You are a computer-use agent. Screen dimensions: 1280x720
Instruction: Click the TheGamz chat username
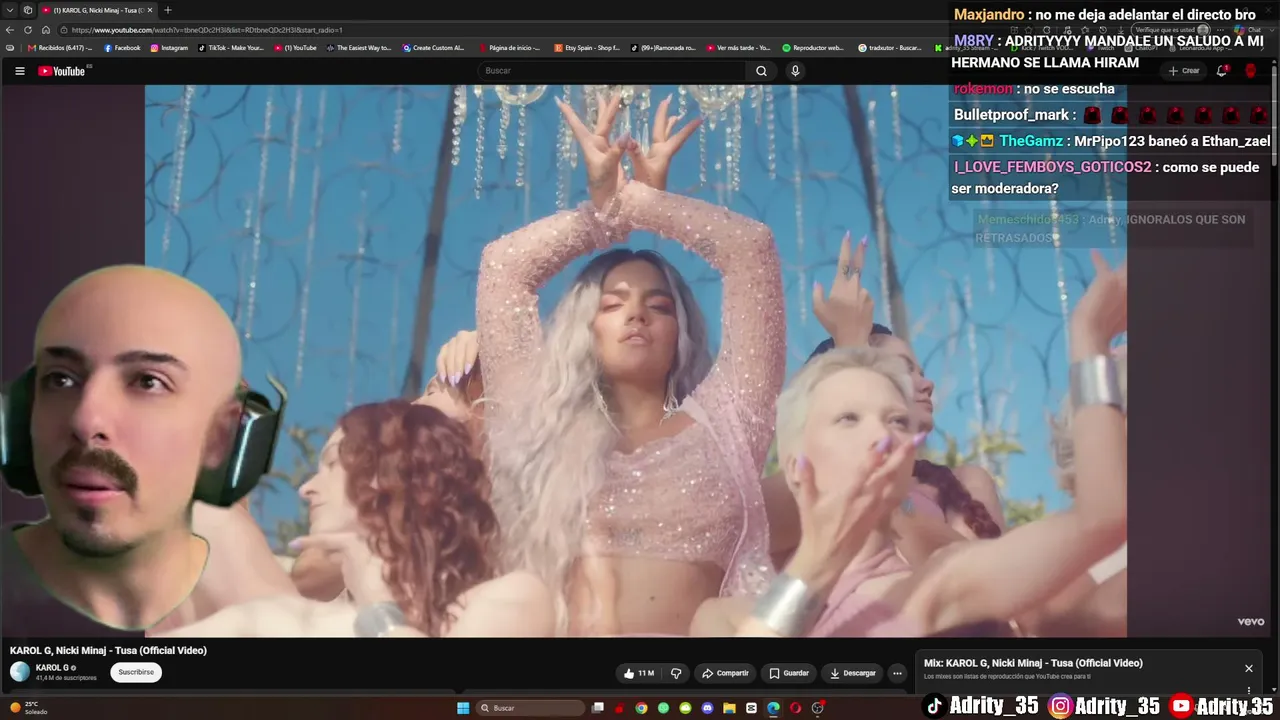[x=1031, y=141]
